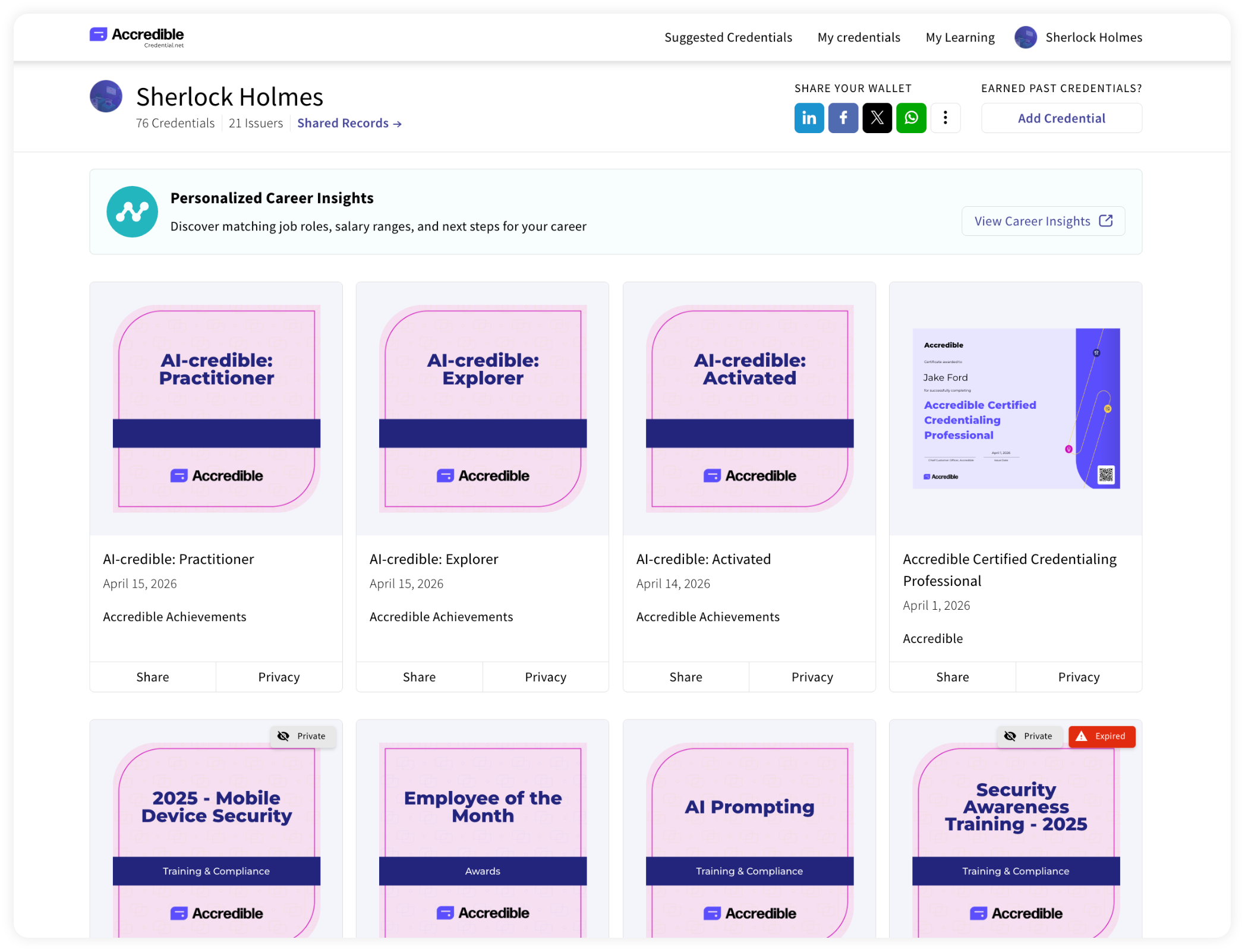Click the '21 Issuers' count text
The height and width of the screenshot is (952, 1245).
tap(256, 123)
